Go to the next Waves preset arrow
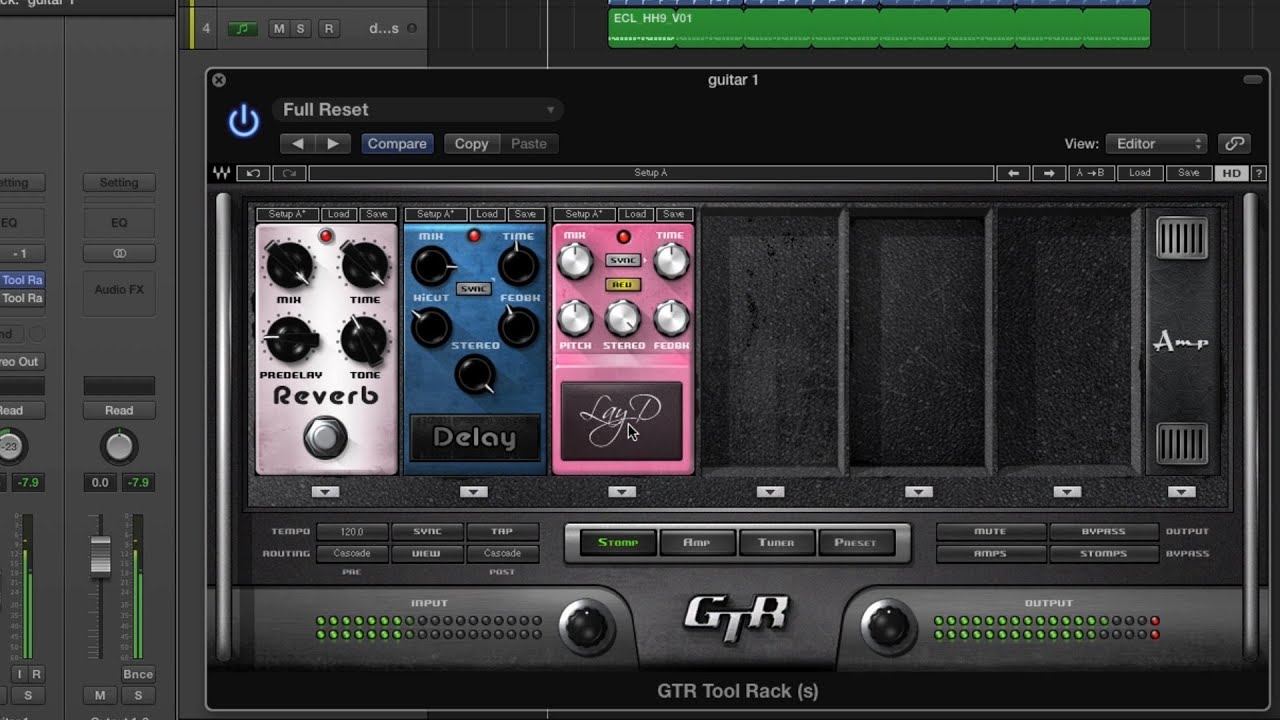The image size is (1280, 720). (1048, 173)
